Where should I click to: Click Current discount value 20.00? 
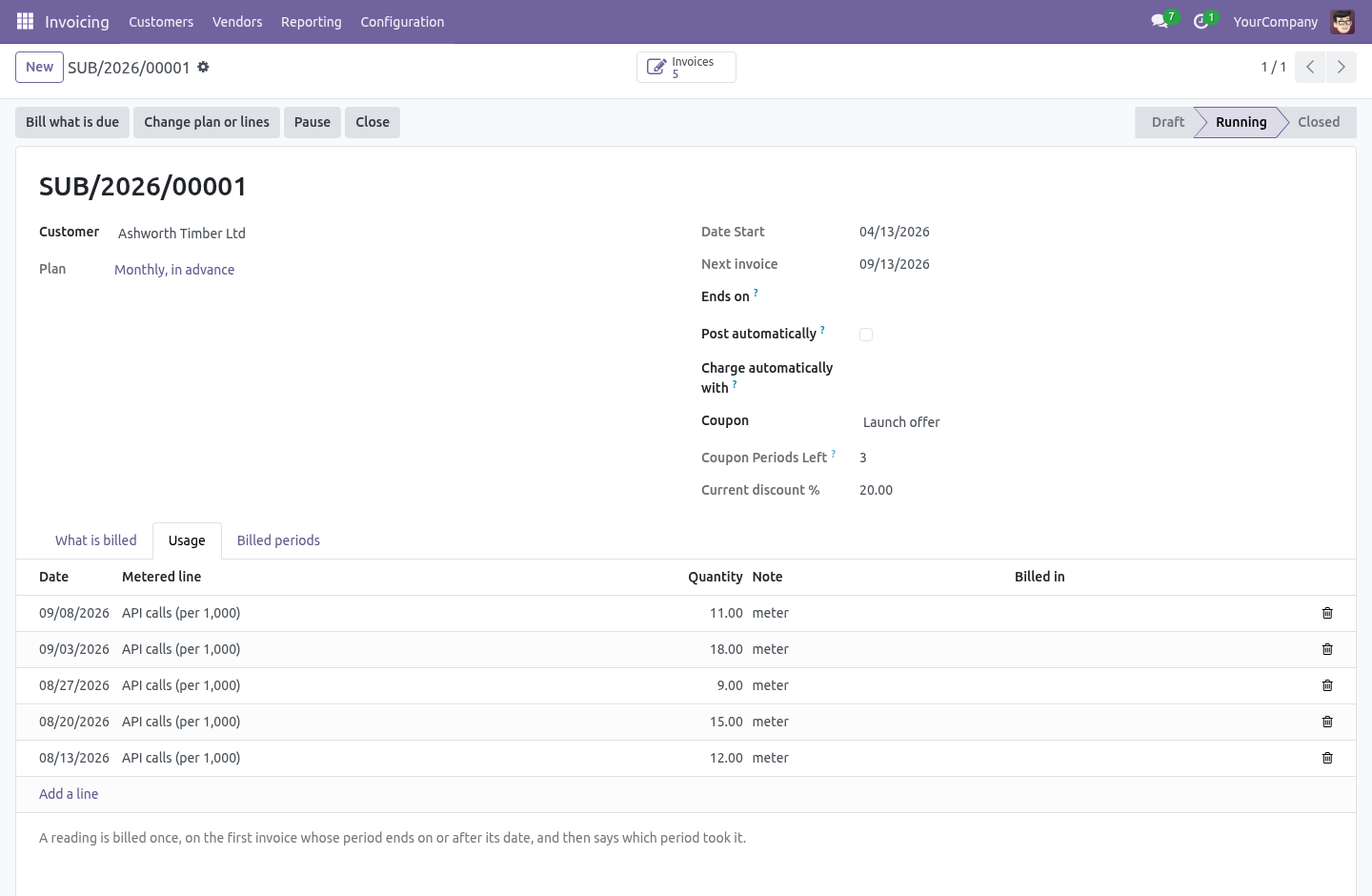point(876,490)
